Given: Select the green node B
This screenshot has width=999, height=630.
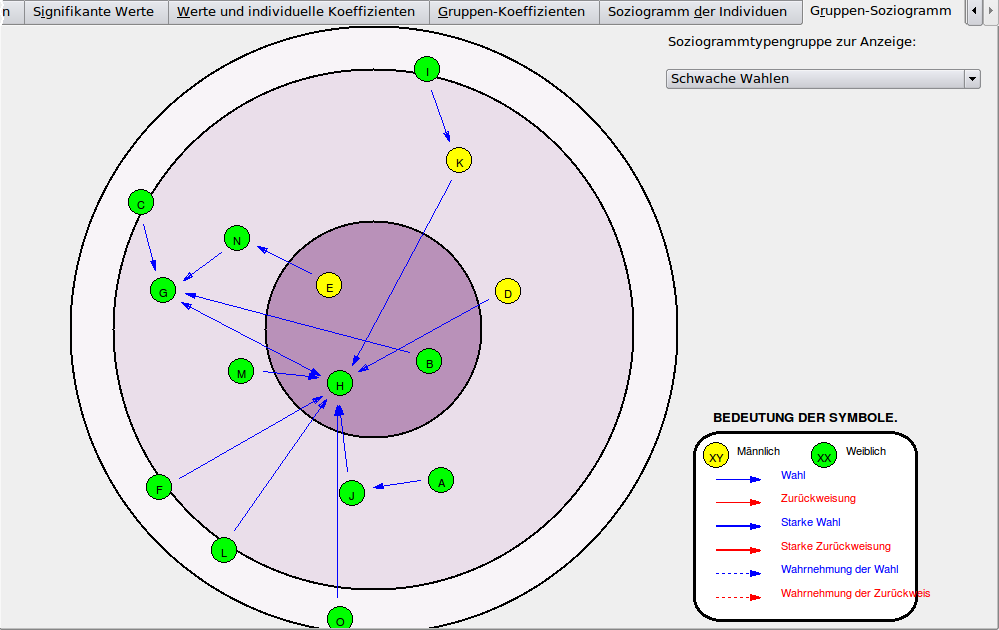Looking at the screenshot, I should [x=429, y=362].
